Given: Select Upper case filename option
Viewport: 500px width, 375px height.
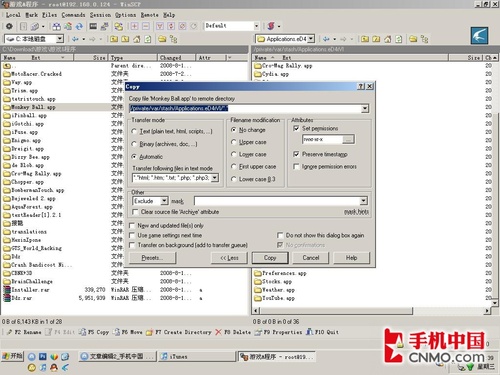Looking at the screenshot, I should (x=234, y=142).
